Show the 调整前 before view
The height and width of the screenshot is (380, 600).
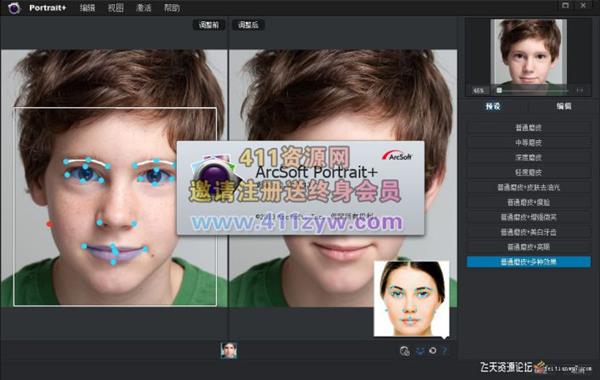(x=209, y=25)
